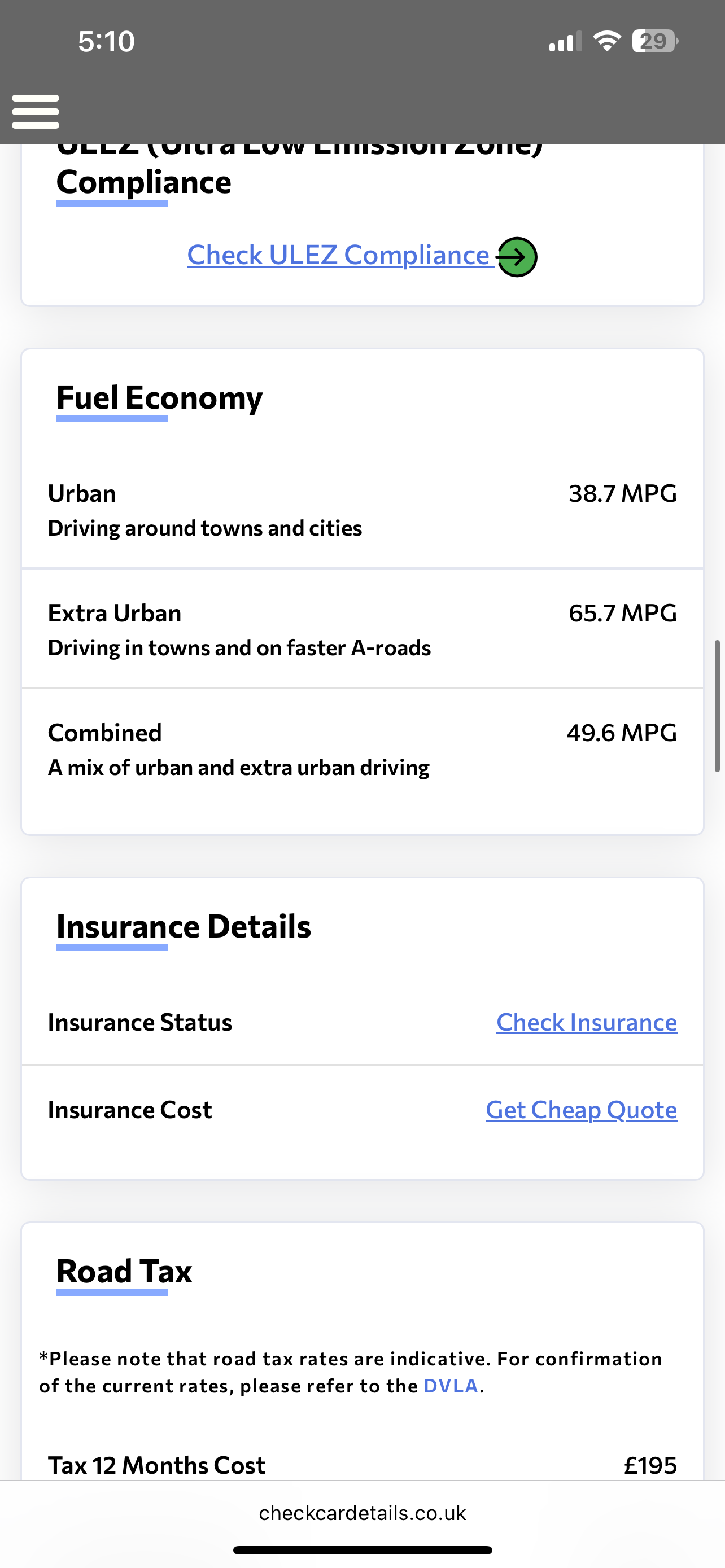Tap the £195 tax cost value
This screenshot has width=725, height=1568.
(x=650, y=1466)
